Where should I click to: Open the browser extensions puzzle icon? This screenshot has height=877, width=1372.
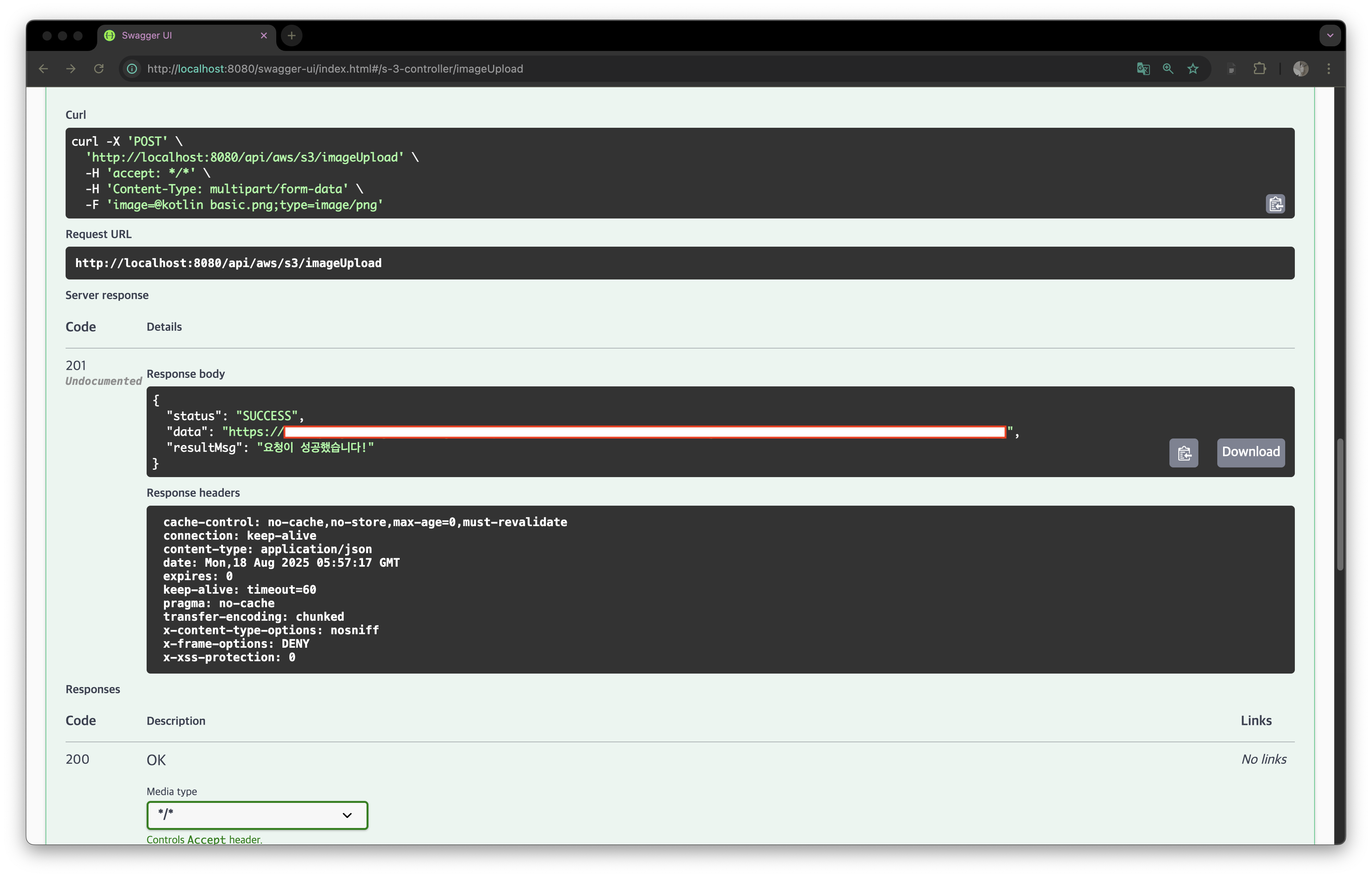1259,69
